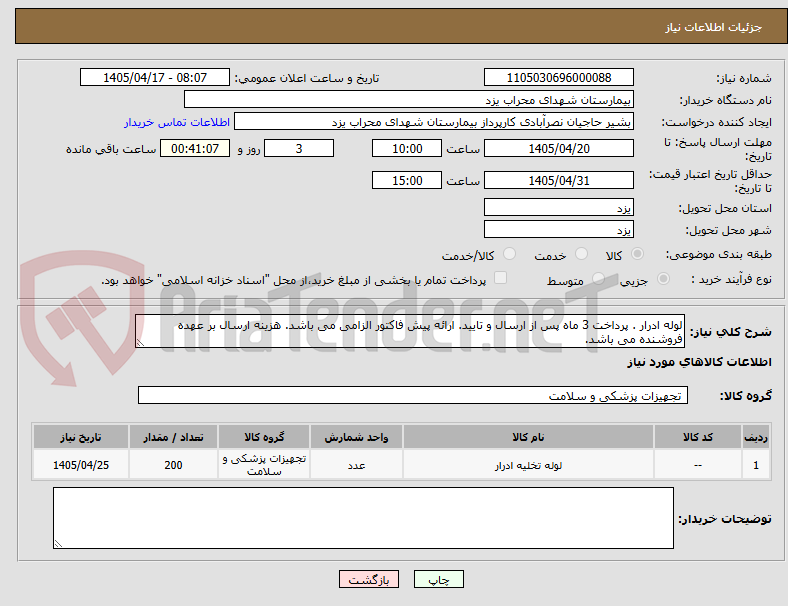Select the جزیی purchase type radio
The image size is (788, 606).
pos(663,279)
